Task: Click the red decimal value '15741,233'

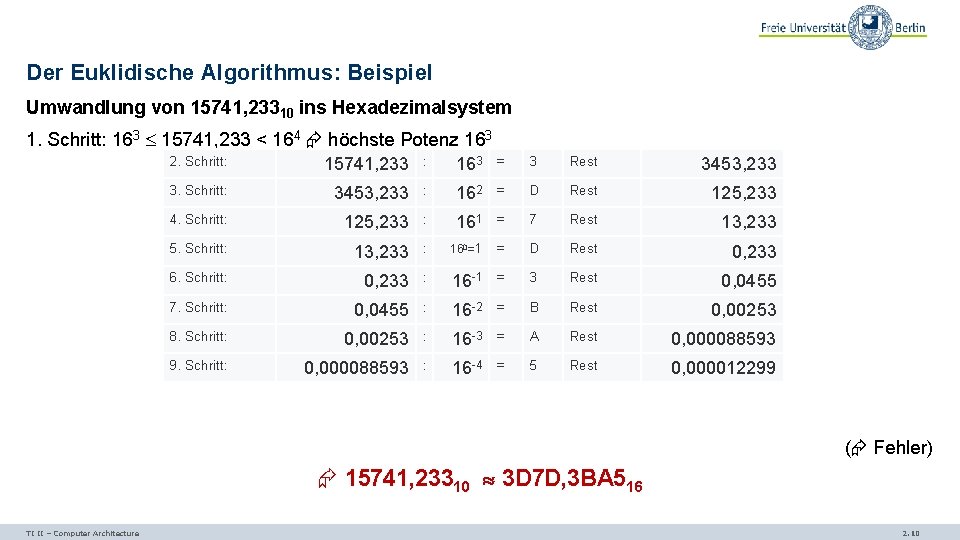Action: click(x=399, y=478)
